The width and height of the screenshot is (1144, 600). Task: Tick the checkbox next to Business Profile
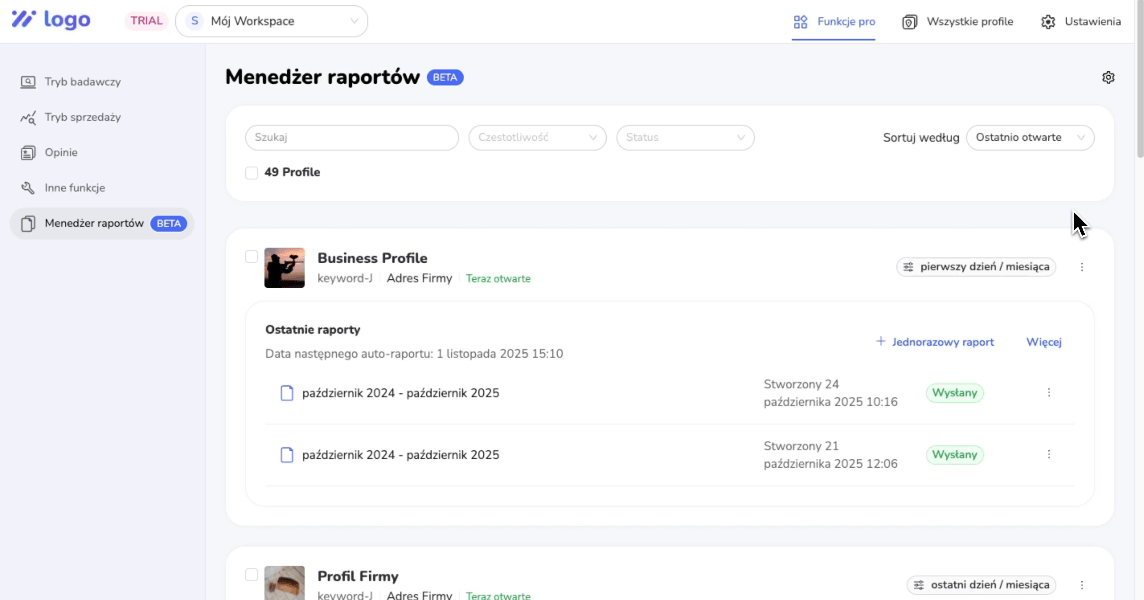[252, 257]
